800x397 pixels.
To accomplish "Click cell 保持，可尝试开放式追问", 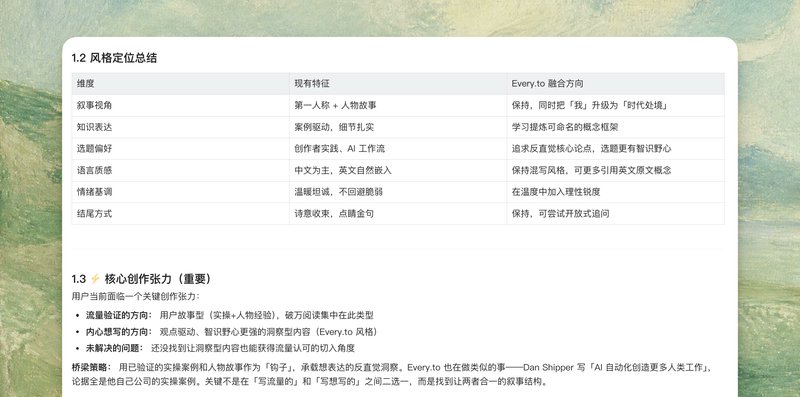I will pos(615,214).
